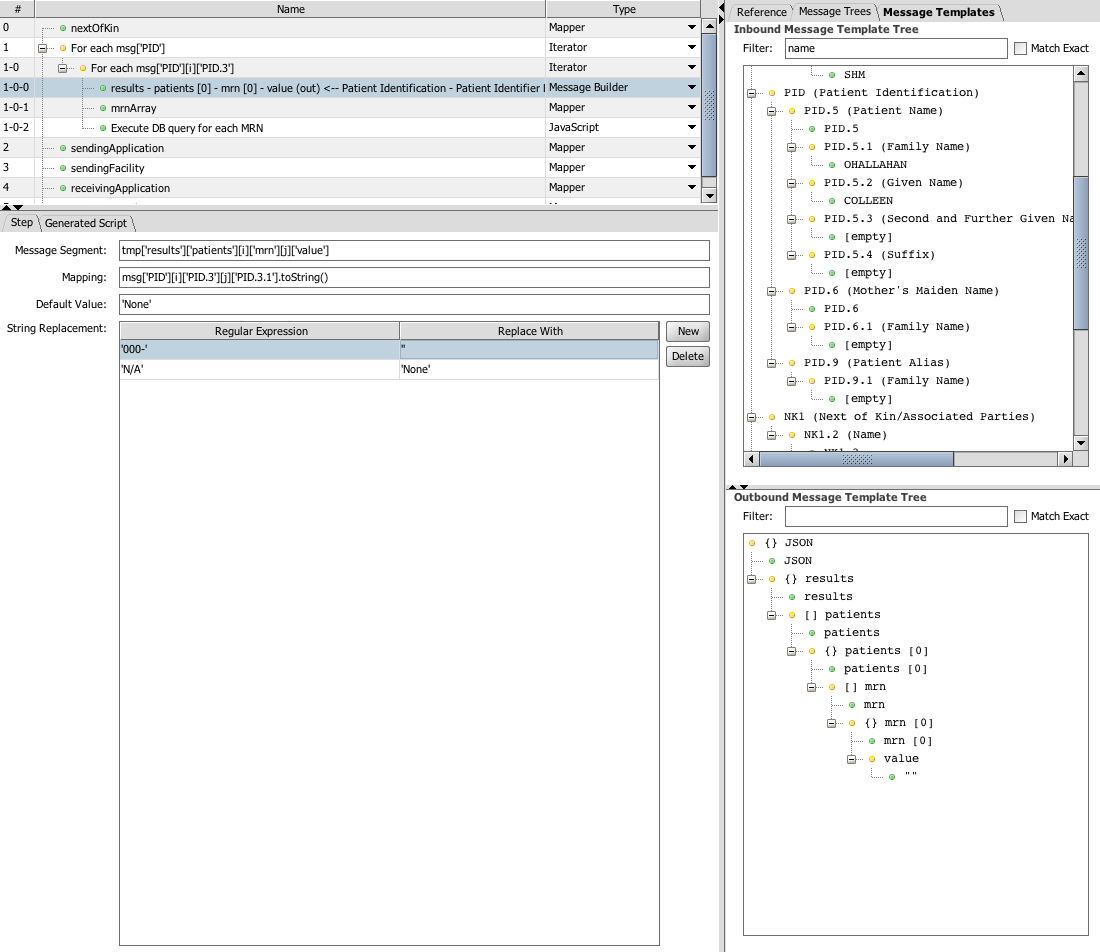Enable Match Exact for the inbound filter
Viewport: 1100px width, 952px height.
[x=1020, y=48]
